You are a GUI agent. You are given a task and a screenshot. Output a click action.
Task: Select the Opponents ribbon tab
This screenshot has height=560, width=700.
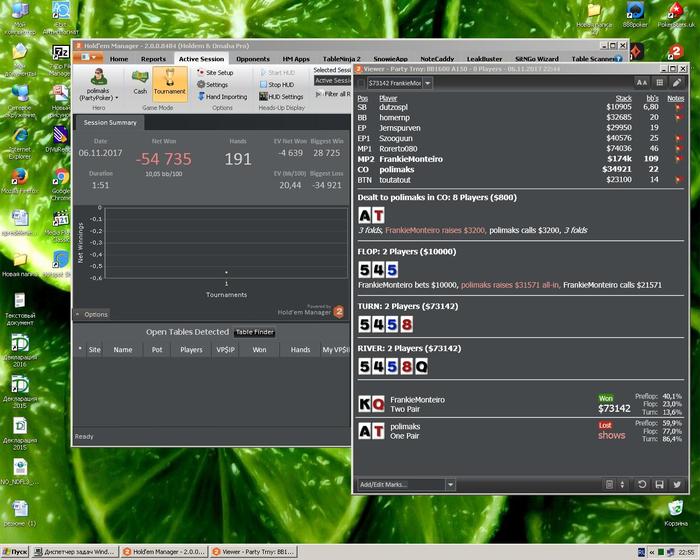(x=253, y=59)
